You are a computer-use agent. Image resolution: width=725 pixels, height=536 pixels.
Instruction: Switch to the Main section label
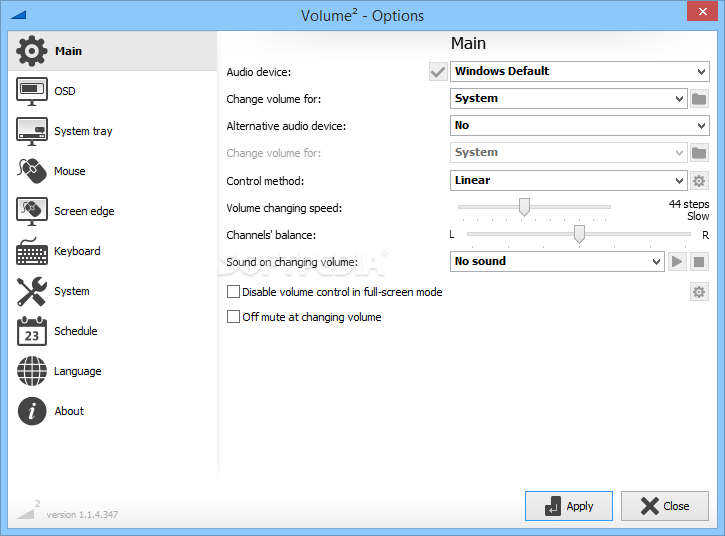pyautogui.click(x=68, y=51)
